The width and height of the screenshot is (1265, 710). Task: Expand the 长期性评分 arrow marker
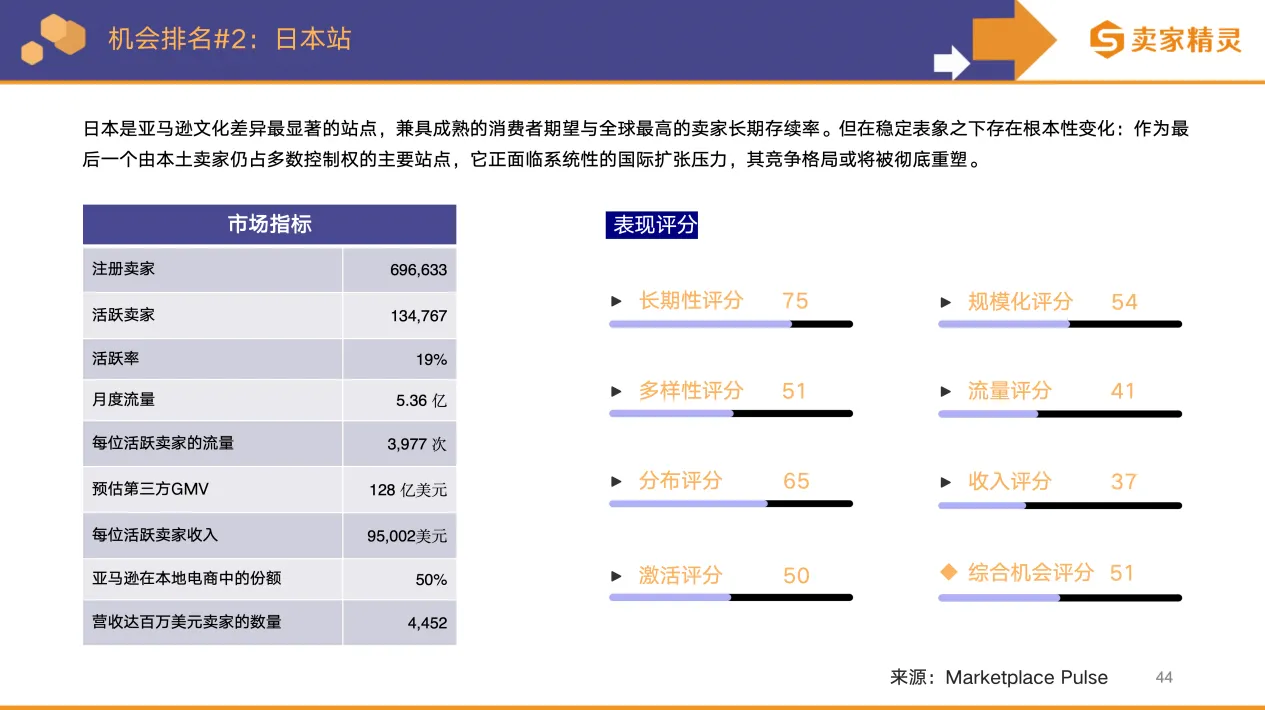616,300
